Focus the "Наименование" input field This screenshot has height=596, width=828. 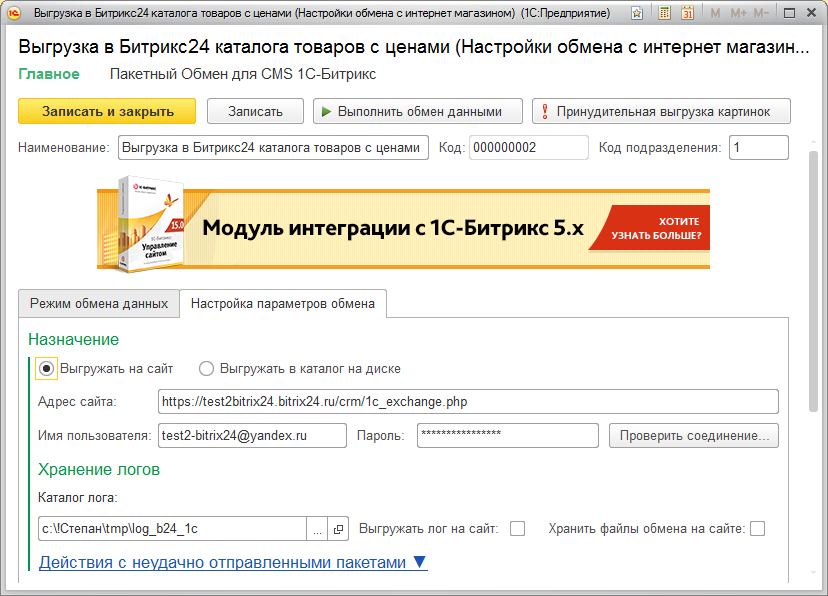tap(273, 147)
